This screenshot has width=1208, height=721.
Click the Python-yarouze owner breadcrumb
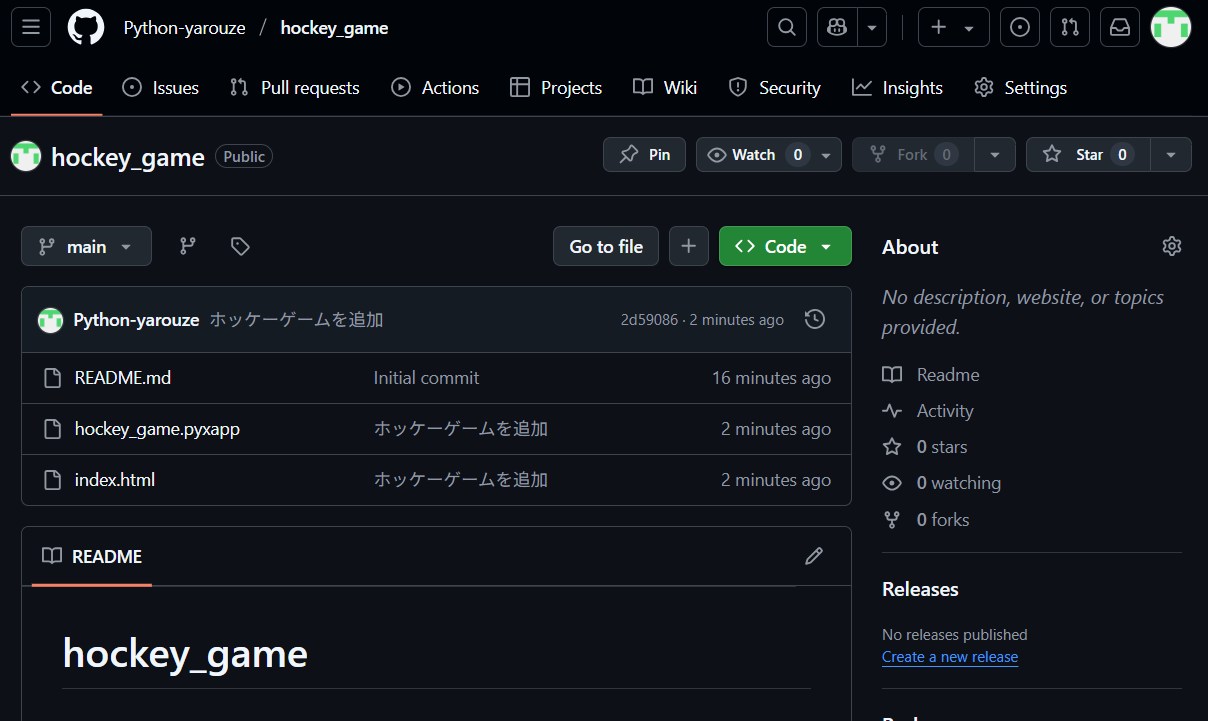pos(184,28)
